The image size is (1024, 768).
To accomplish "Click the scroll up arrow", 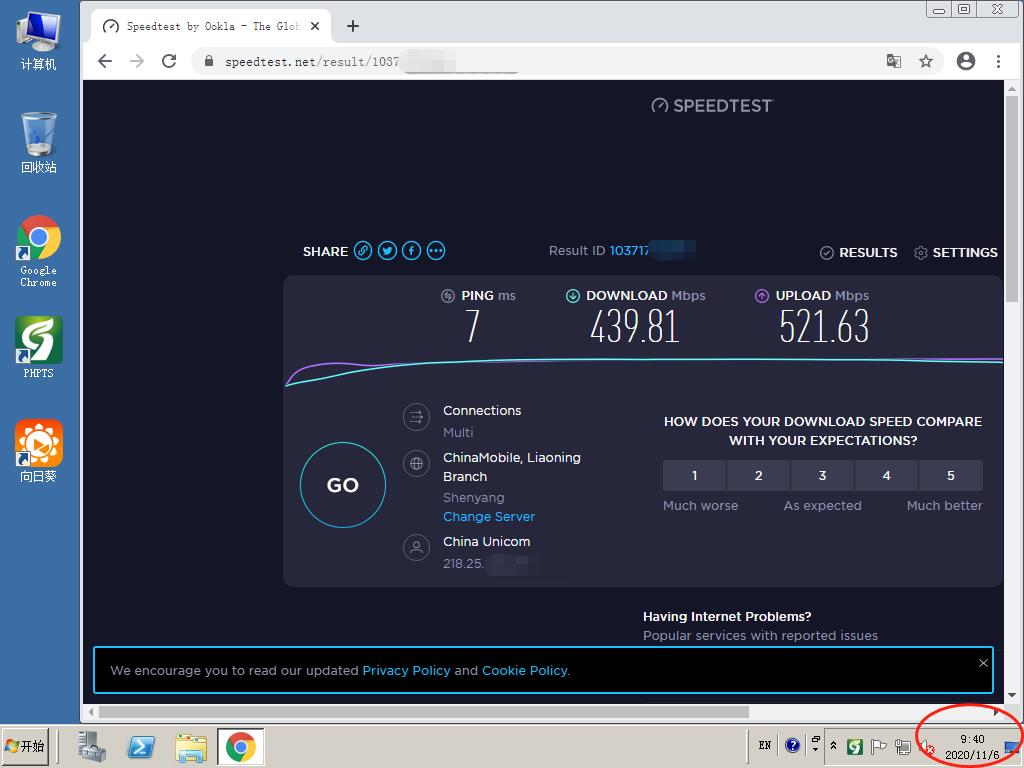I will [x=1012, y=89].
